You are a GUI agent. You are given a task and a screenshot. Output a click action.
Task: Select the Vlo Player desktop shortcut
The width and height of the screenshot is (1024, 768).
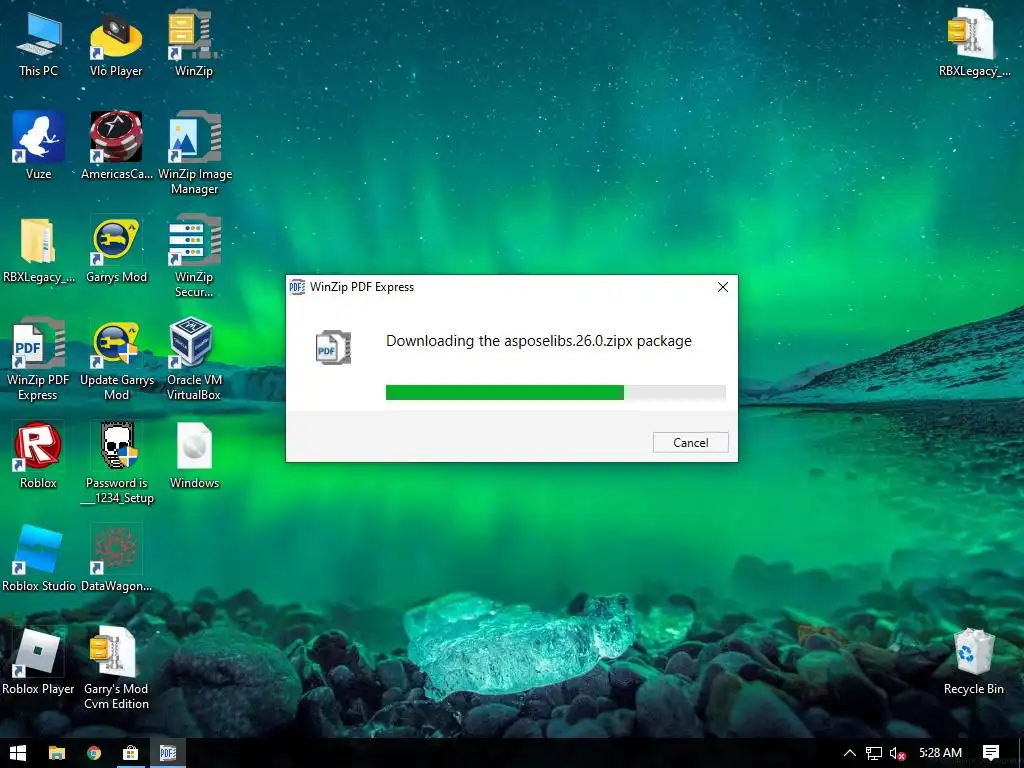[116, 44]
